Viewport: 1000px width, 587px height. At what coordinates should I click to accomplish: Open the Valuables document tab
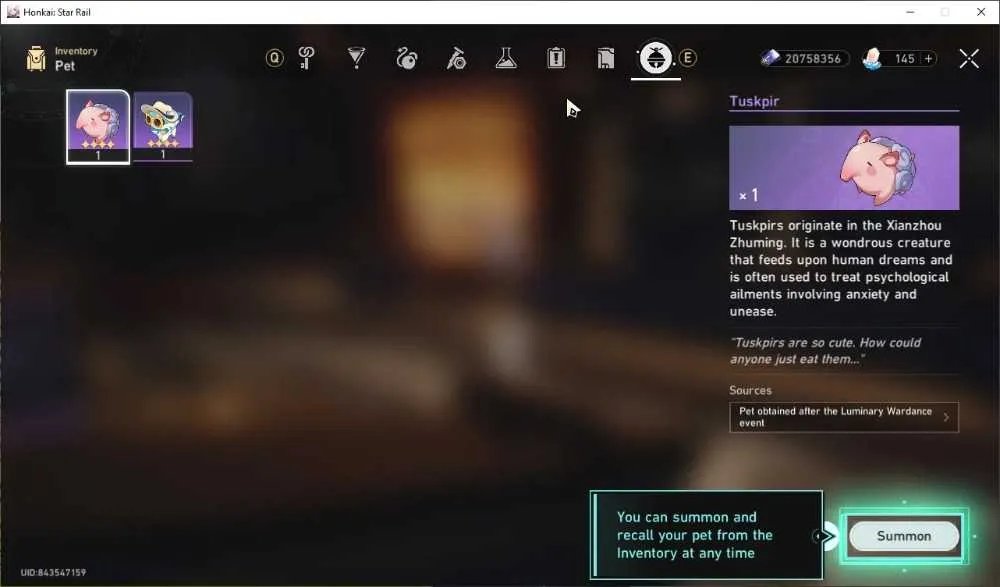pos(606,58)
